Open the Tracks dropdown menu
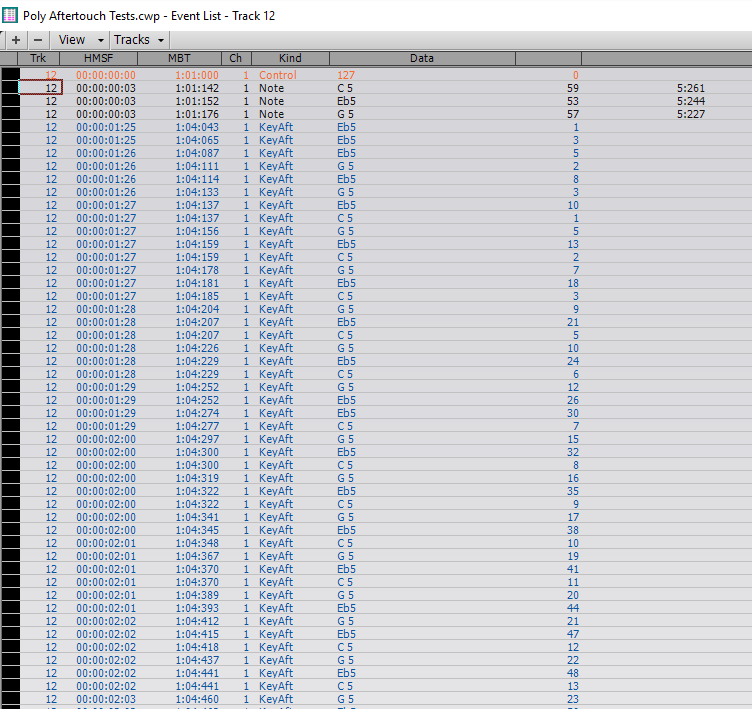The width and height of the screenshot is (752, 709). [138, 40]
